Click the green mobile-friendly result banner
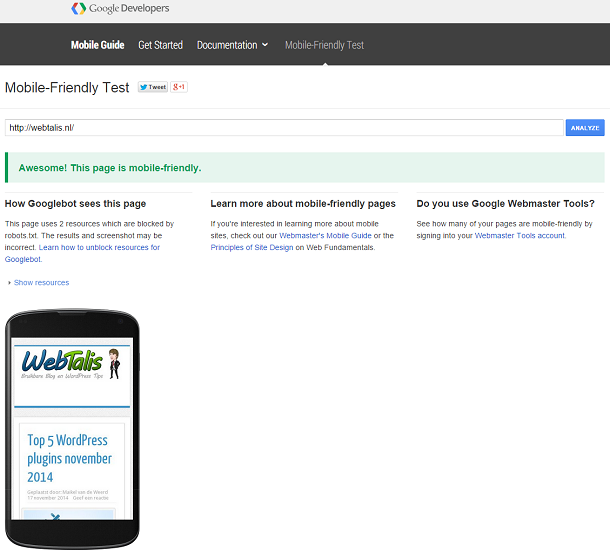Image resolution: width=610 pixels, height=558 pixels. tap(304, 168)
